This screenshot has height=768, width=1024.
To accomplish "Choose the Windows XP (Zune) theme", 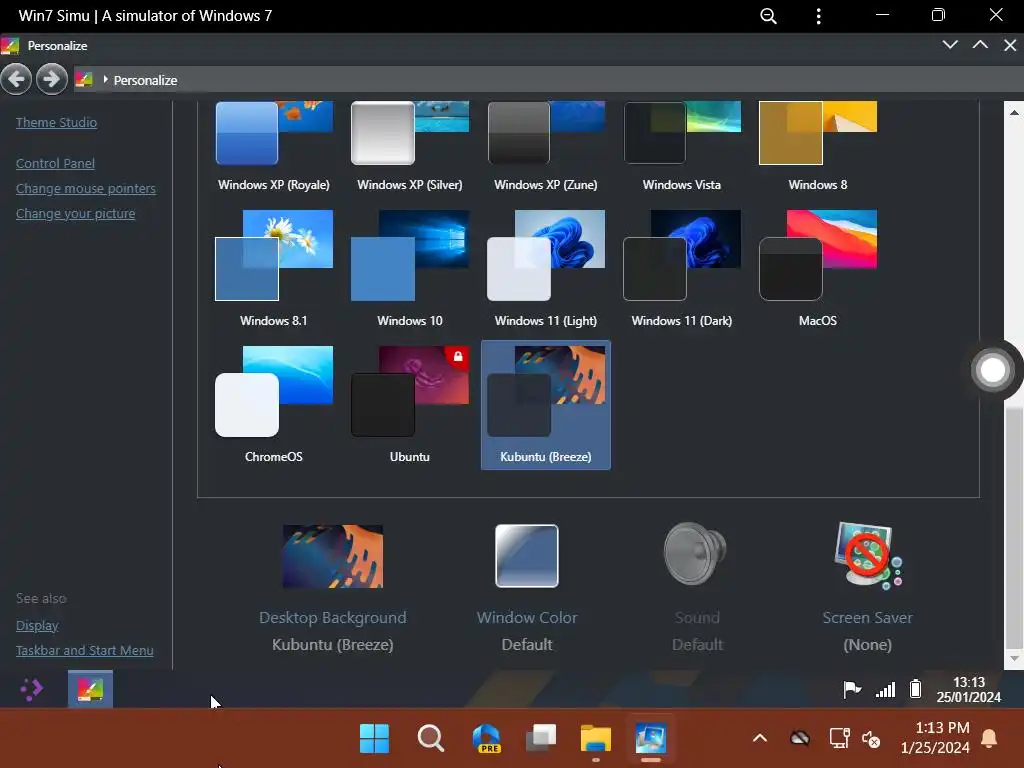I will click(546, 147).
